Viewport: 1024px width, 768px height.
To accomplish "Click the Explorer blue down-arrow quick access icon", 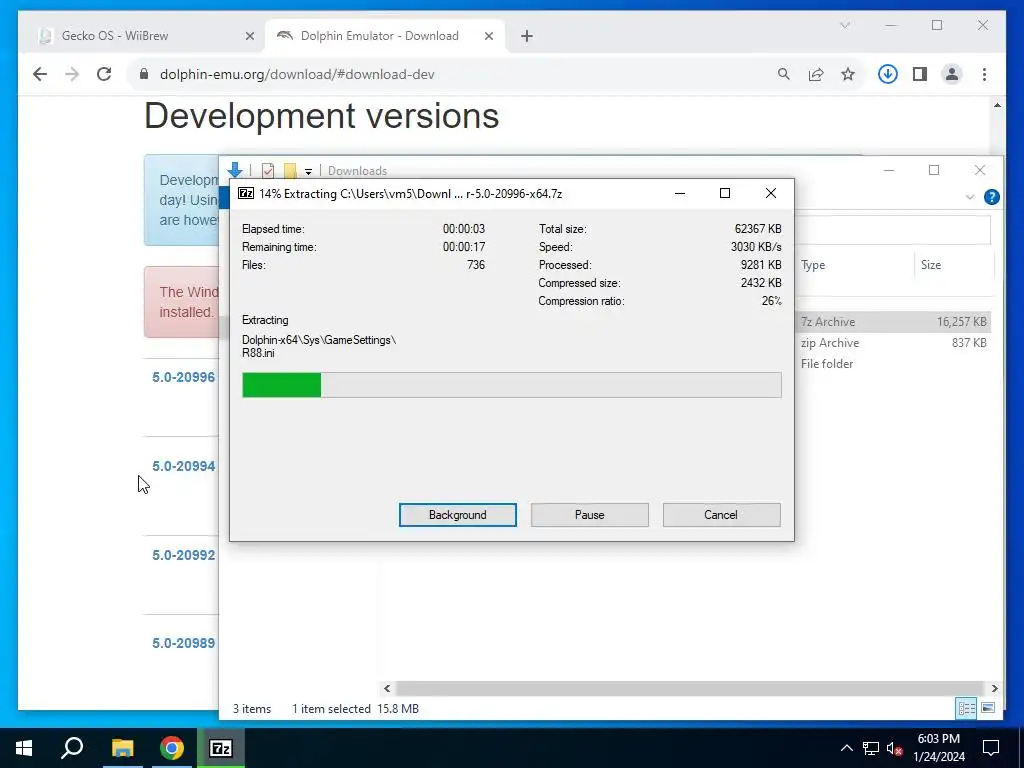I will pyautogui.click(x=235, y=170).
